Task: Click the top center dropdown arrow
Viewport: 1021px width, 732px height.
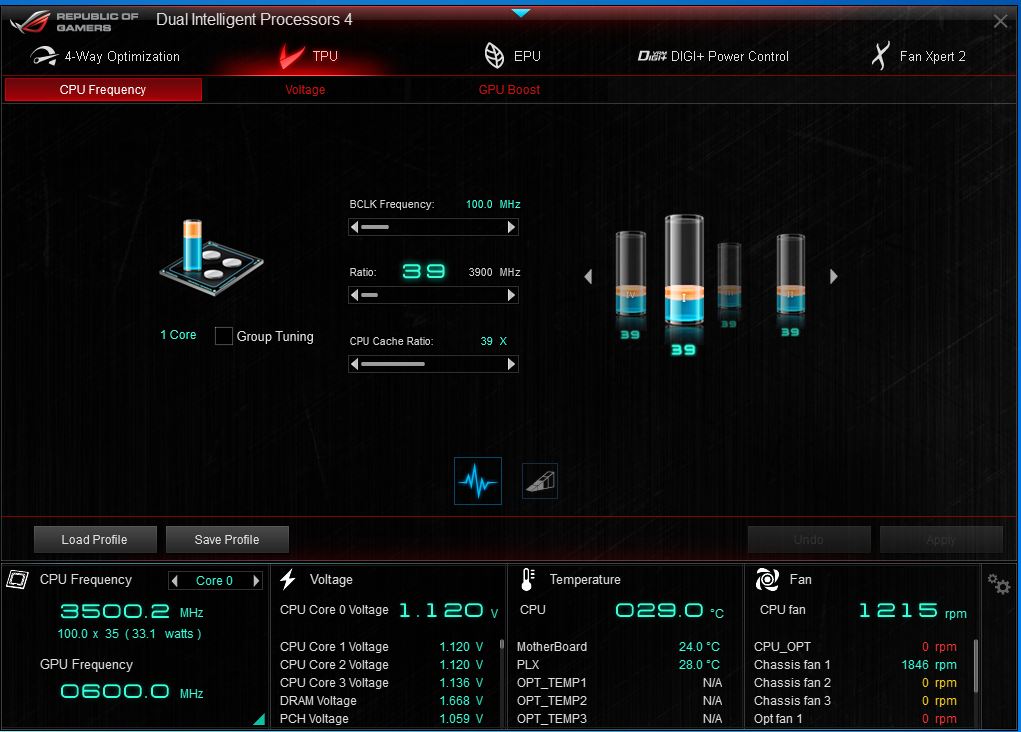Action: (521, 13)
